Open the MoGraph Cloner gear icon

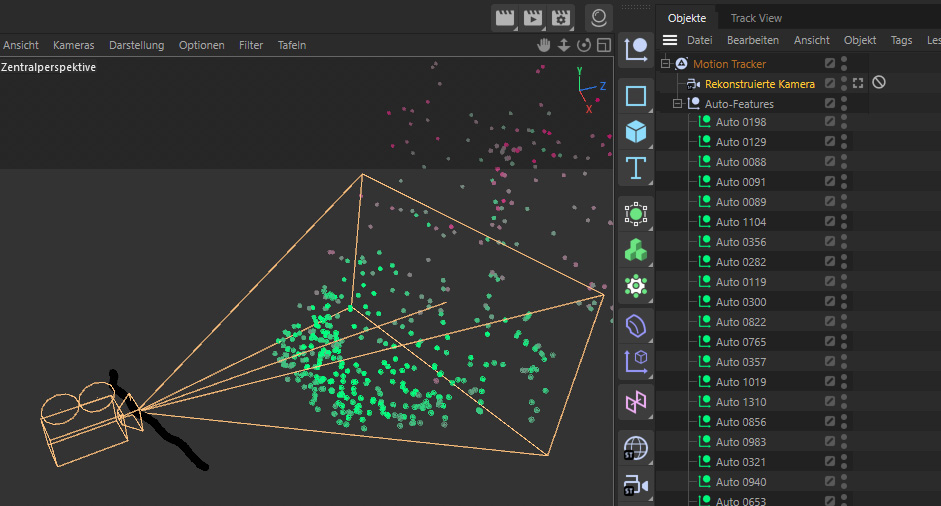(x=636, y=286)
